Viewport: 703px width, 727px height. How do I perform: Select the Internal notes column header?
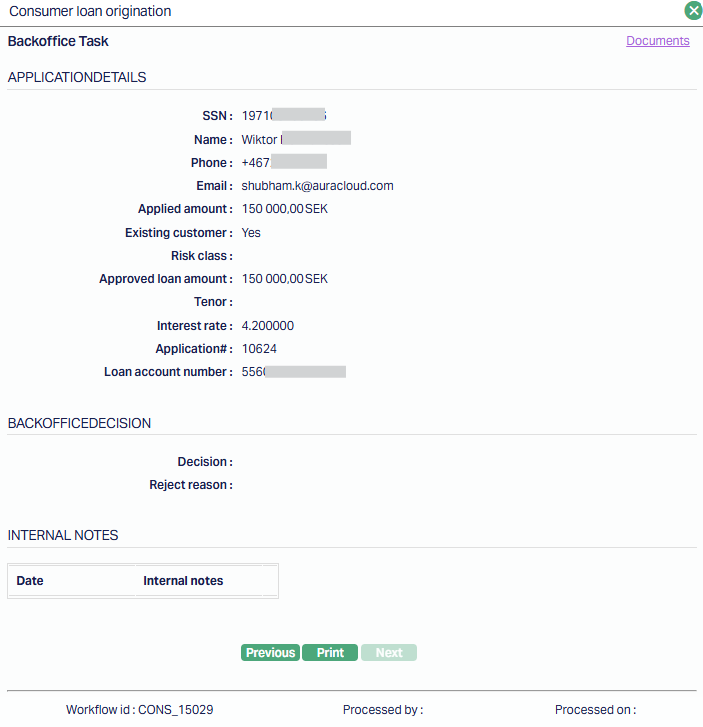click(183, 581)
